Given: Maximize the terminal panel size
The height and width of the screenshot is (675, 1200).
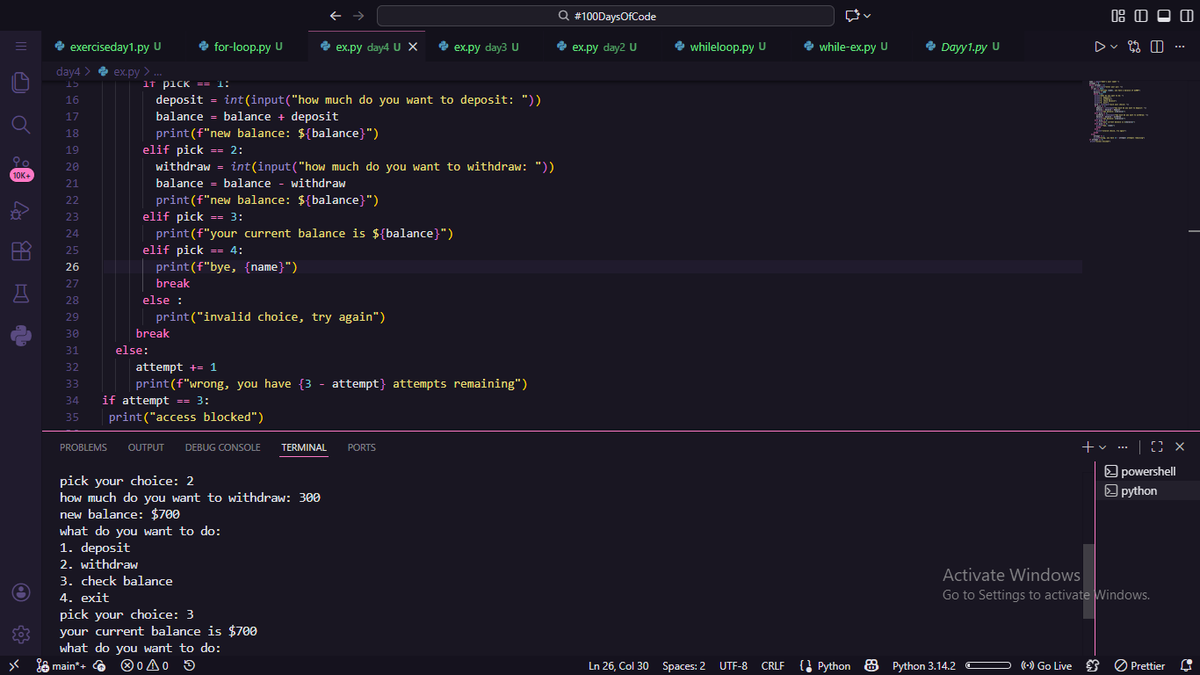Looking at the screenshot, I should click(1157, 447).
